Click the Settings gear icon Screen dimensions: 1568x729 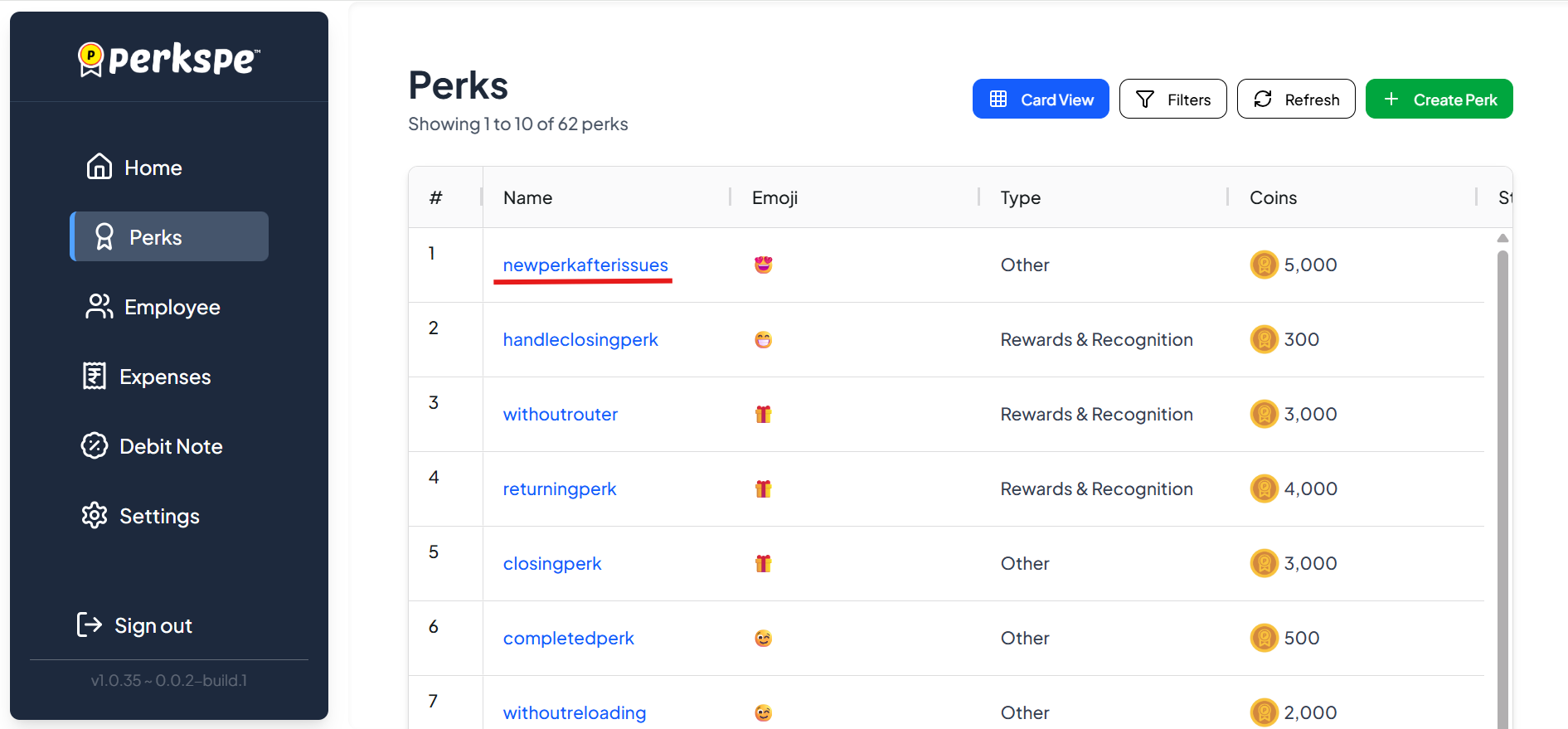tap(95, 516)
